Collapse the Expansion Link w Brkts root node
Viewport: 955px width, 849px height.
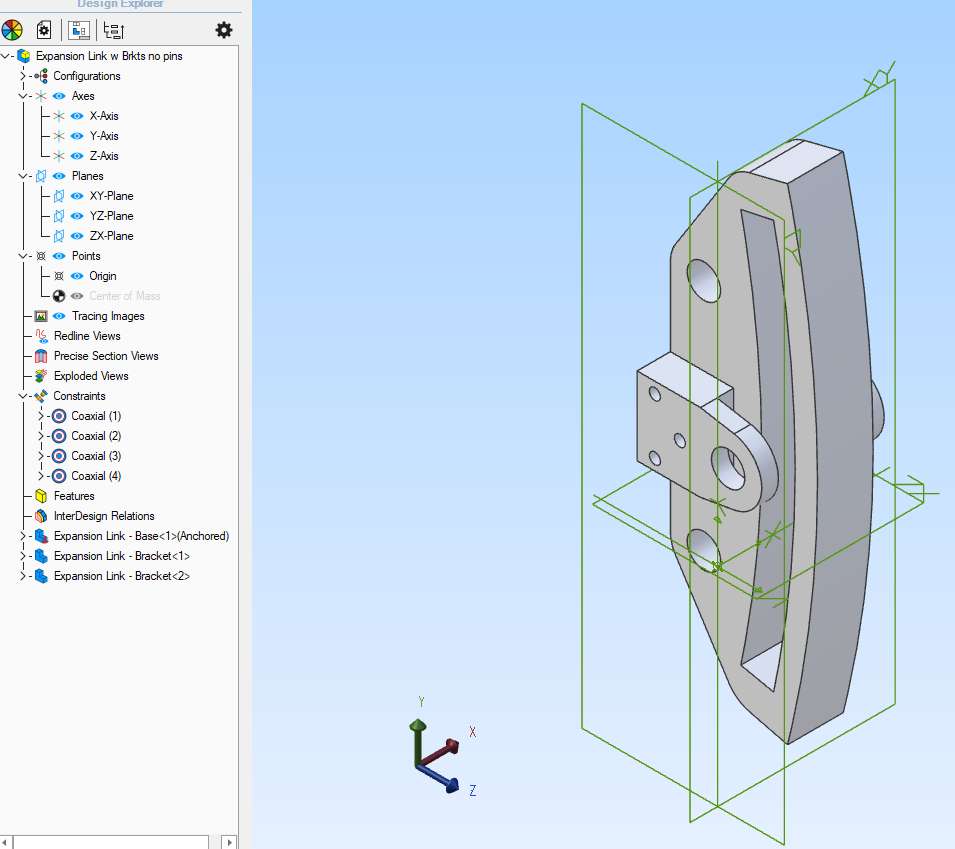coord(5,56)
